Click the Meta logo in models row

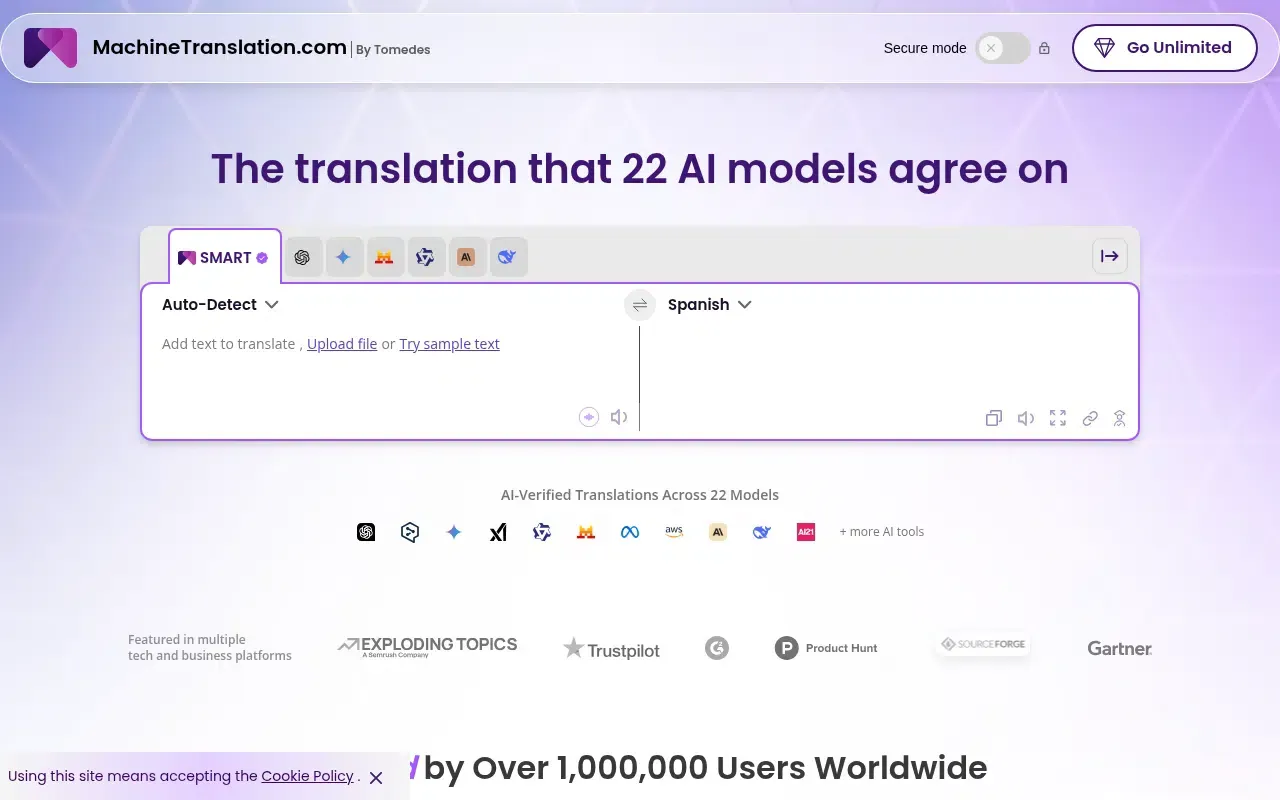pos(630,532)
